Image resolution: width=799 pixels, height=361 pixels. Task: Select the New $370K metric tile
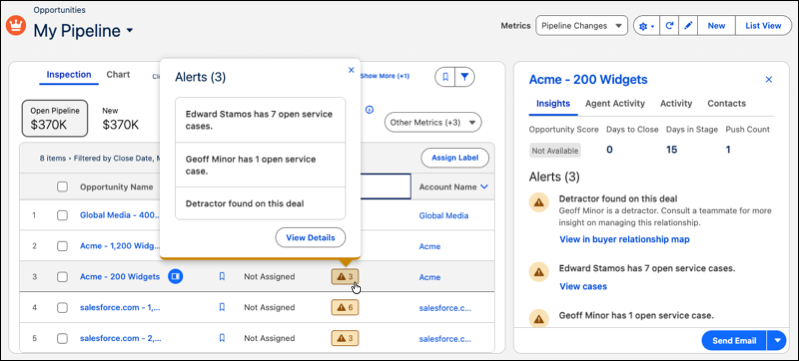pyautogui.click(x=120, y=119)
